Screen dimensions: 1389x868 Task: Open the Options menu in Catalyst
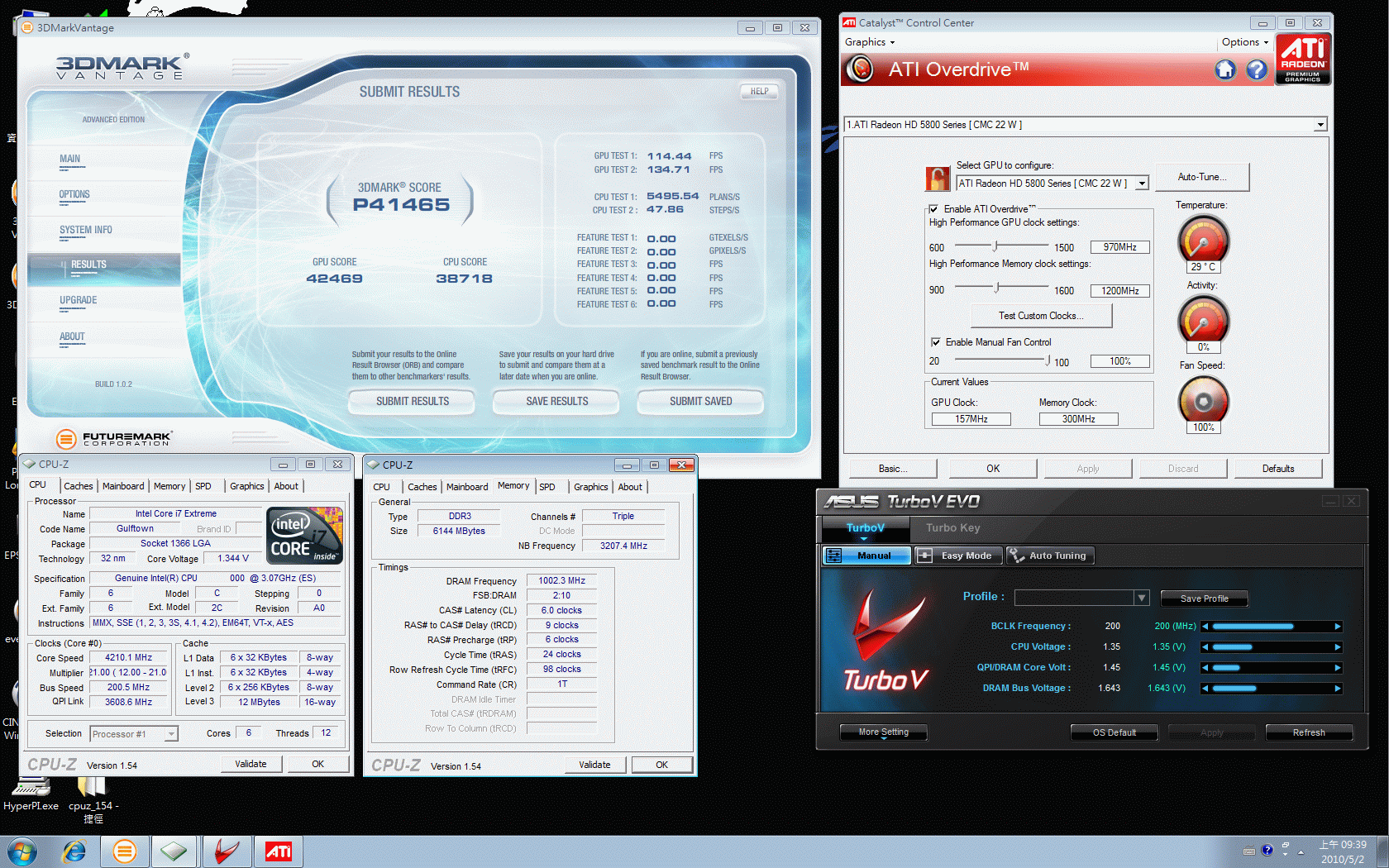(1245, 42)
